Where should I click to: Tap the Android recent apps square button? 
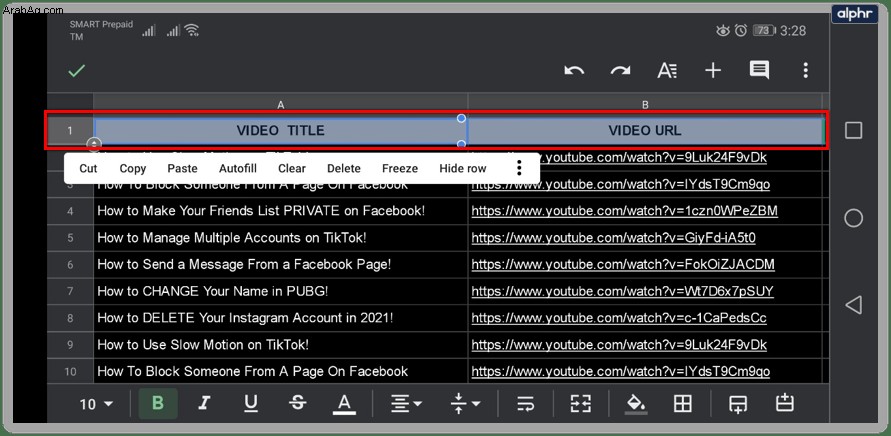click(x=853, y=131)
